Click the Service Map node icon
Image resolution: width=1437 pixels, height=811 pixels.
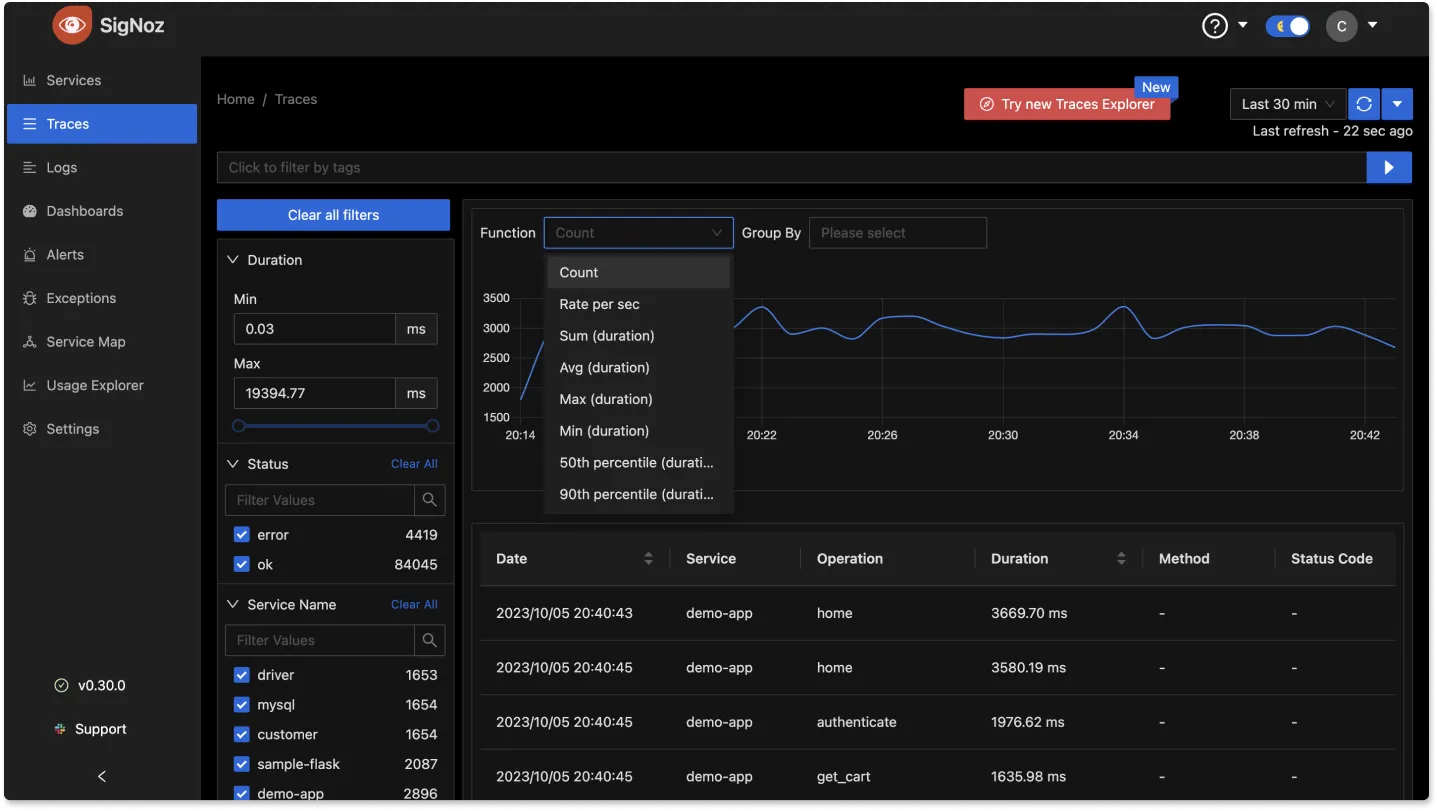30,342
